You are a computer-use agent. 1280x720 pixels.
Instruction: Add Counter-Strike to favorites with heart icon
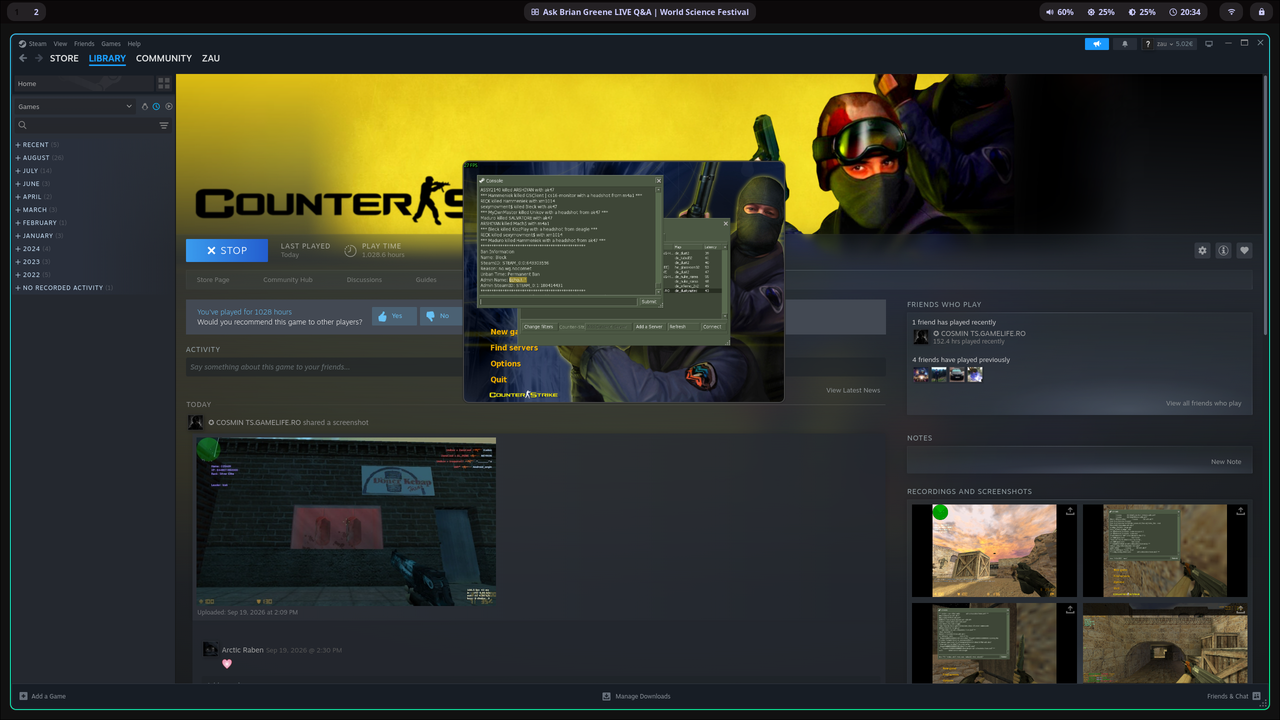[1244, 251]
